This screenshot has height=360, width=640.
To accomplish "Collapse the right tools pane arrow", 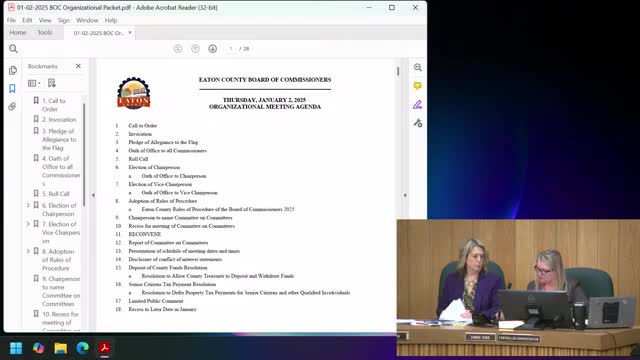I will (405, 195).
